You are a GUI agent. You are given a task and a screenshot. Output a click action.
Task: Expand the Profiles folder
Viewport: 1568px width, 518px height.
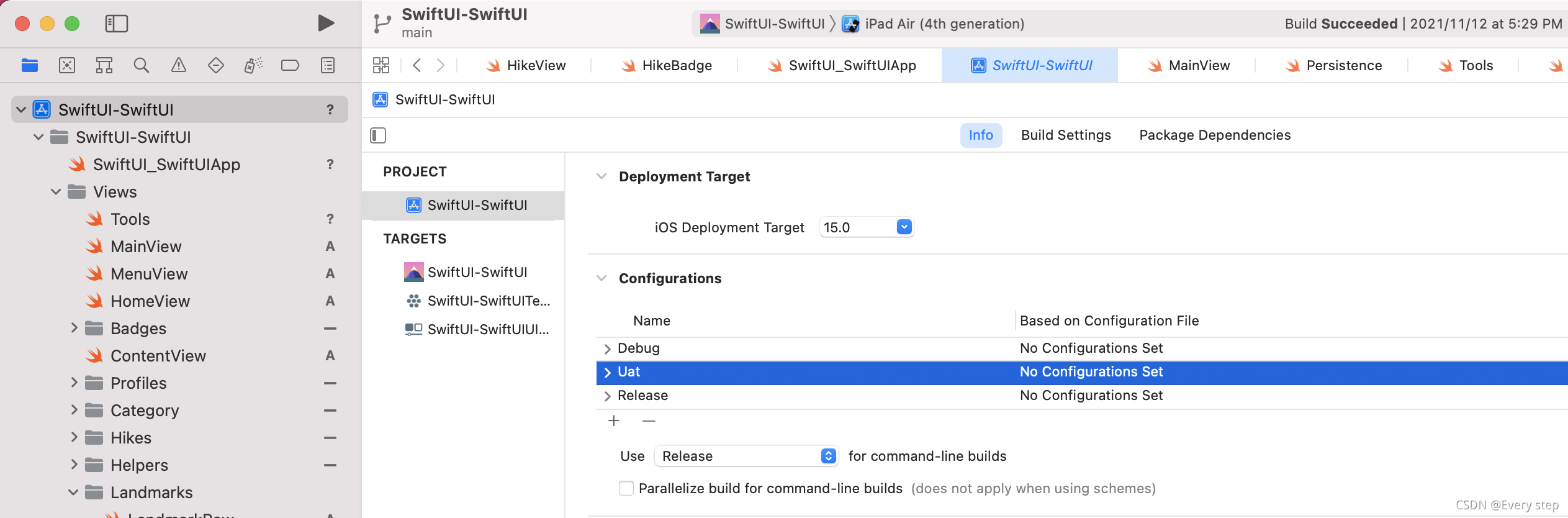tap(74, 383)
